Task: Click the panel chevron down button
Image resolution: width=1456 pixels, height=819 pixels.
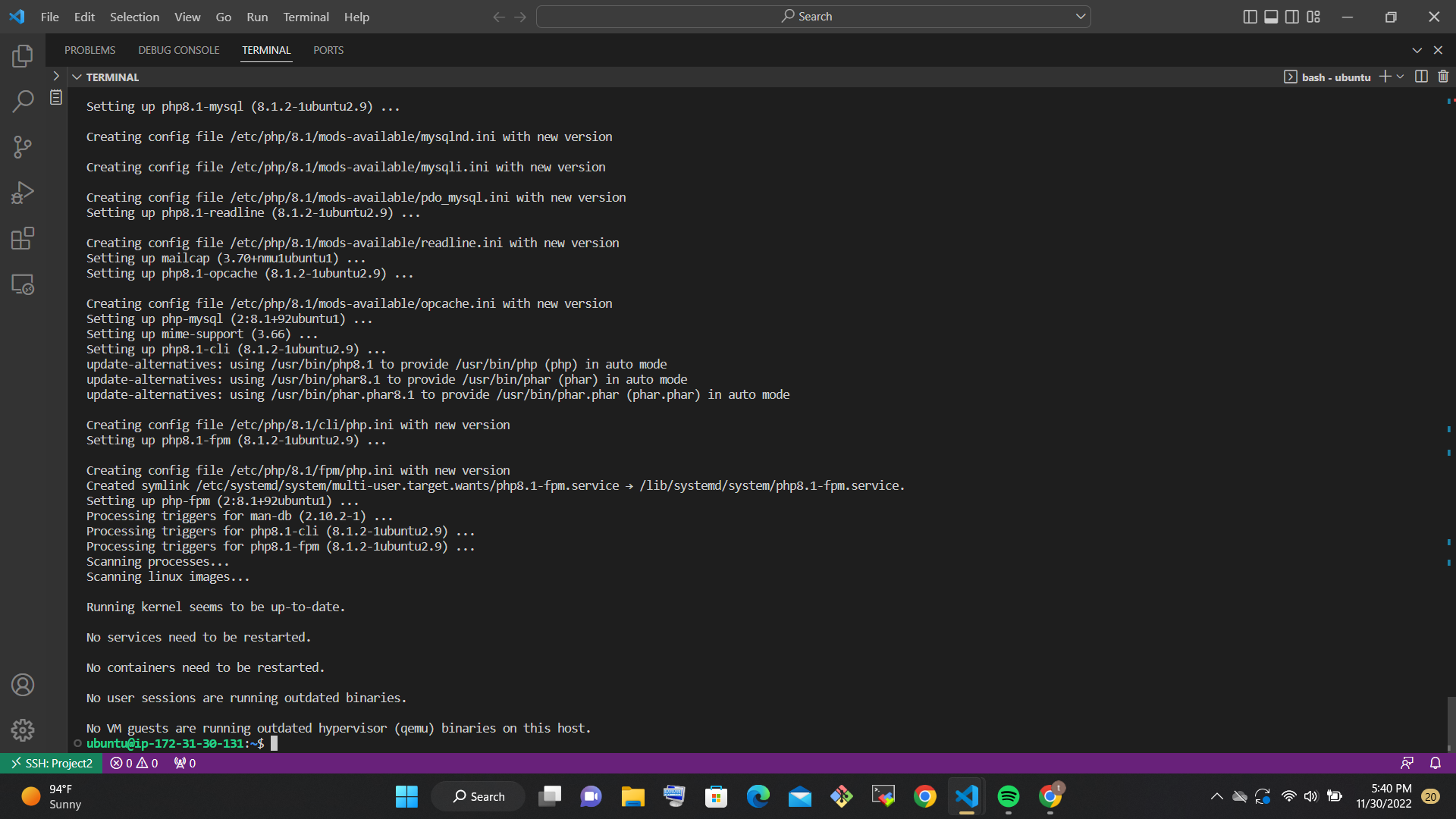Action: (x=1417, y=50)
